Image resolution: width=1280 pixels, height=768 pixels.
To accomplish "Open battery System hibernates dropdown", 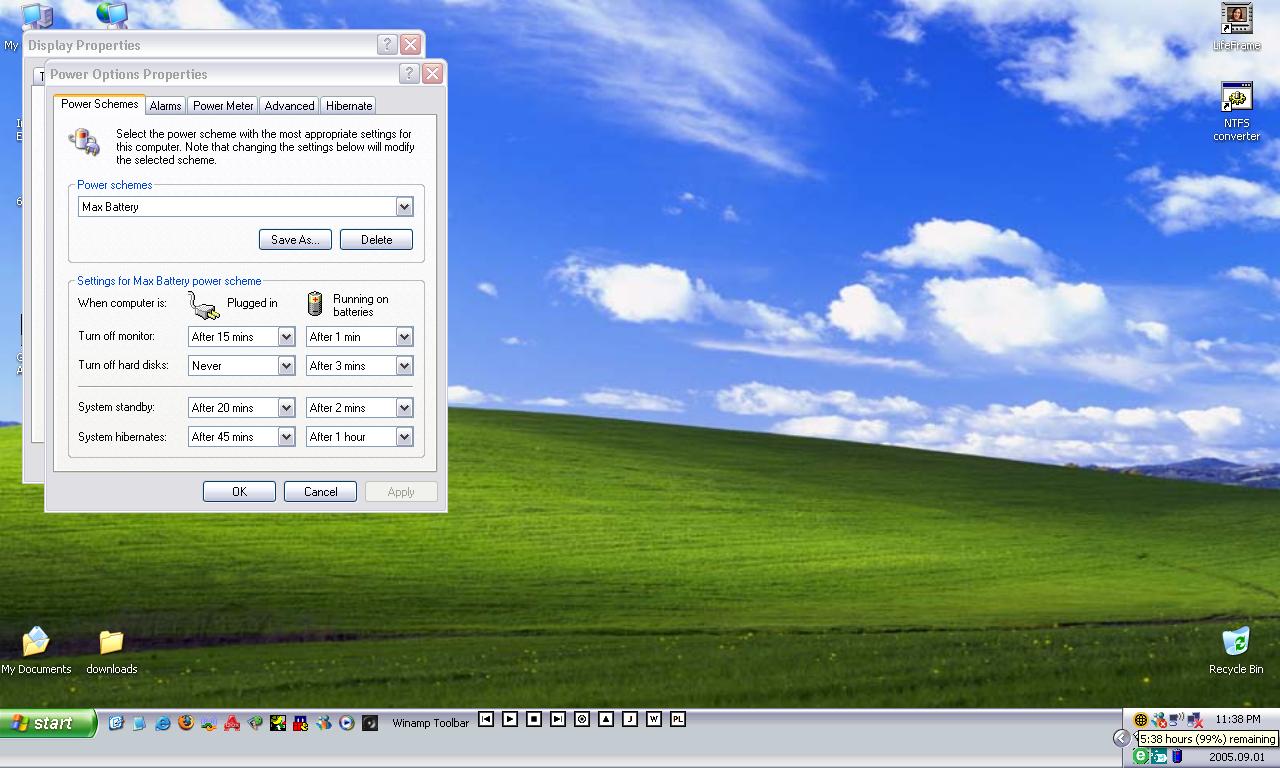I will (404, 437).
